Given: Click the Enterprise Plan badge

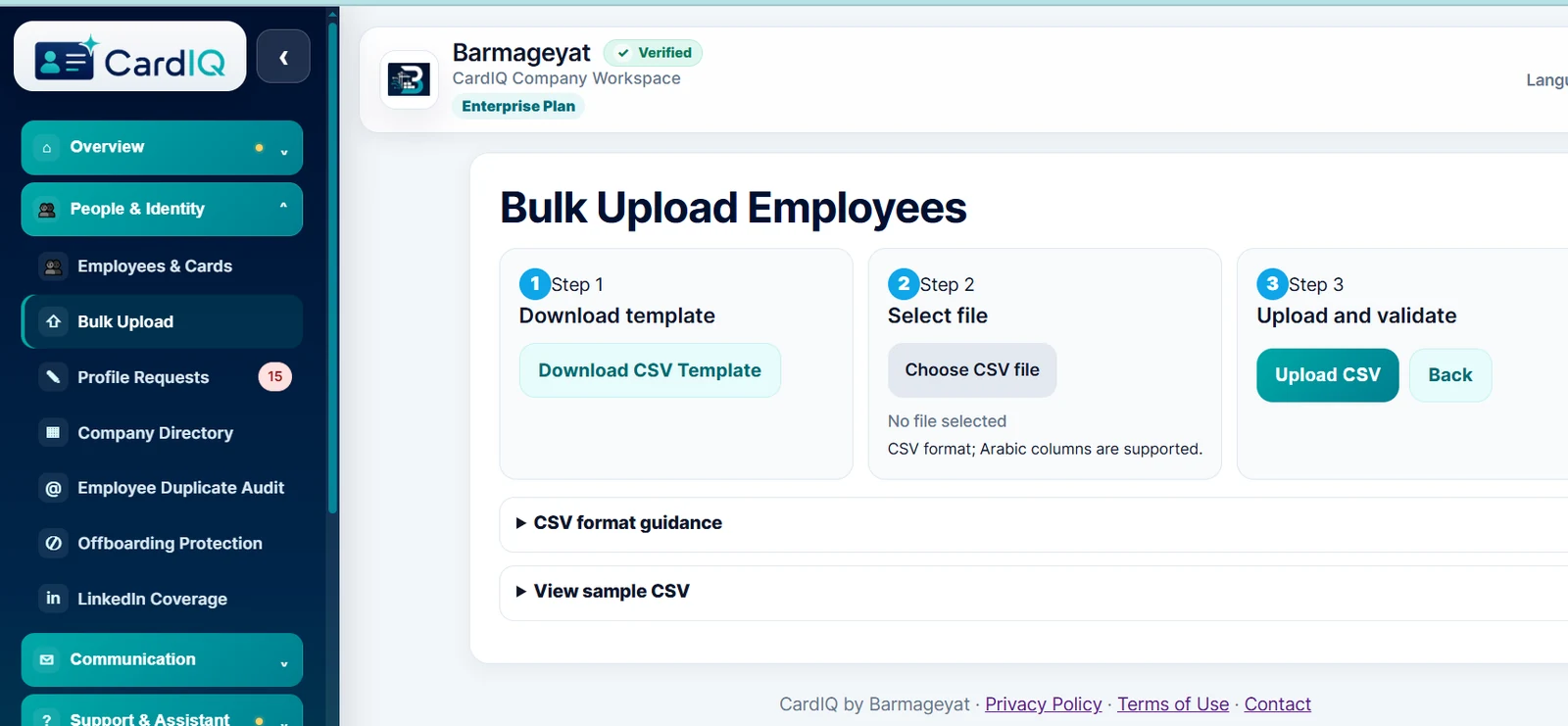Looking at the screenshot, I should pyautogui.click(x=518, y=107).
